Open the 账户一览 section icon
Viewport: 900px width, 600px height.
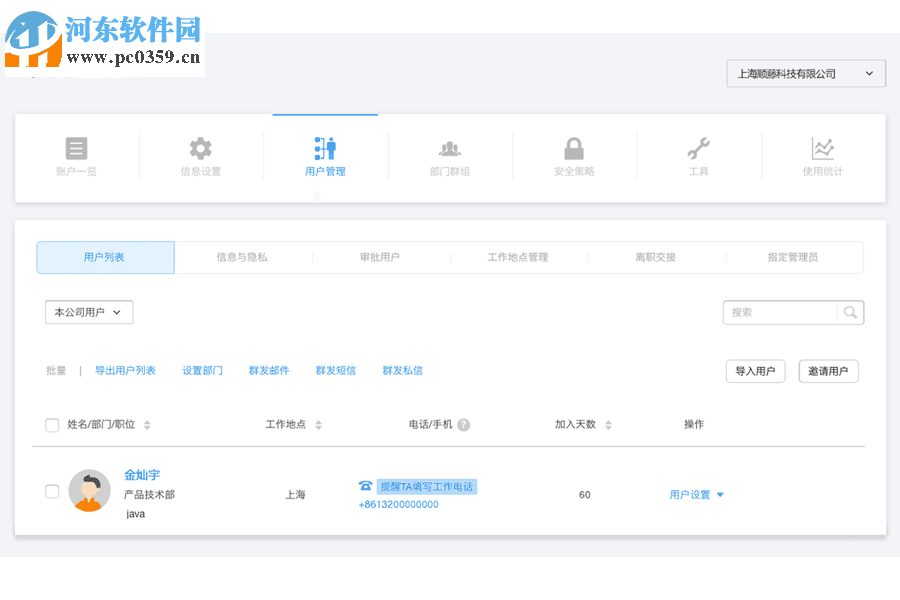[76, 147]
